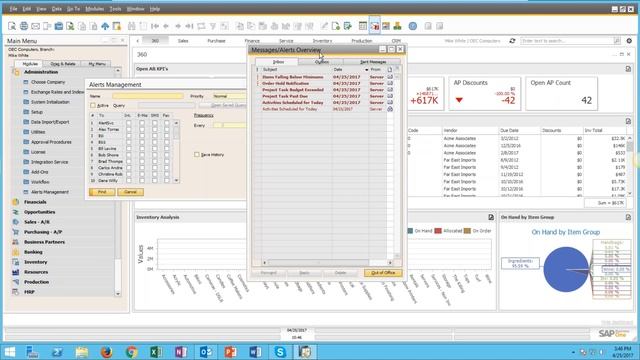Go to the Next Record arrow
The height and width of the screenshot is (360, 640).
[x=178, y=26]
